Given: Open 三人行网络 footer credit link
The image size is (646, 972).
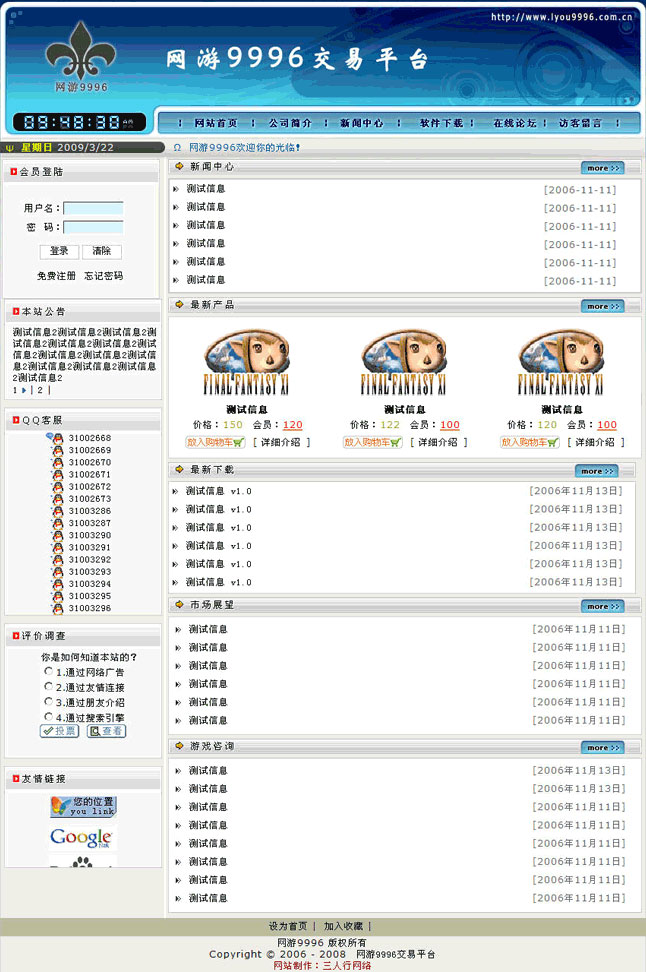Looking at the screenshot, I should [x=347, y=966].
